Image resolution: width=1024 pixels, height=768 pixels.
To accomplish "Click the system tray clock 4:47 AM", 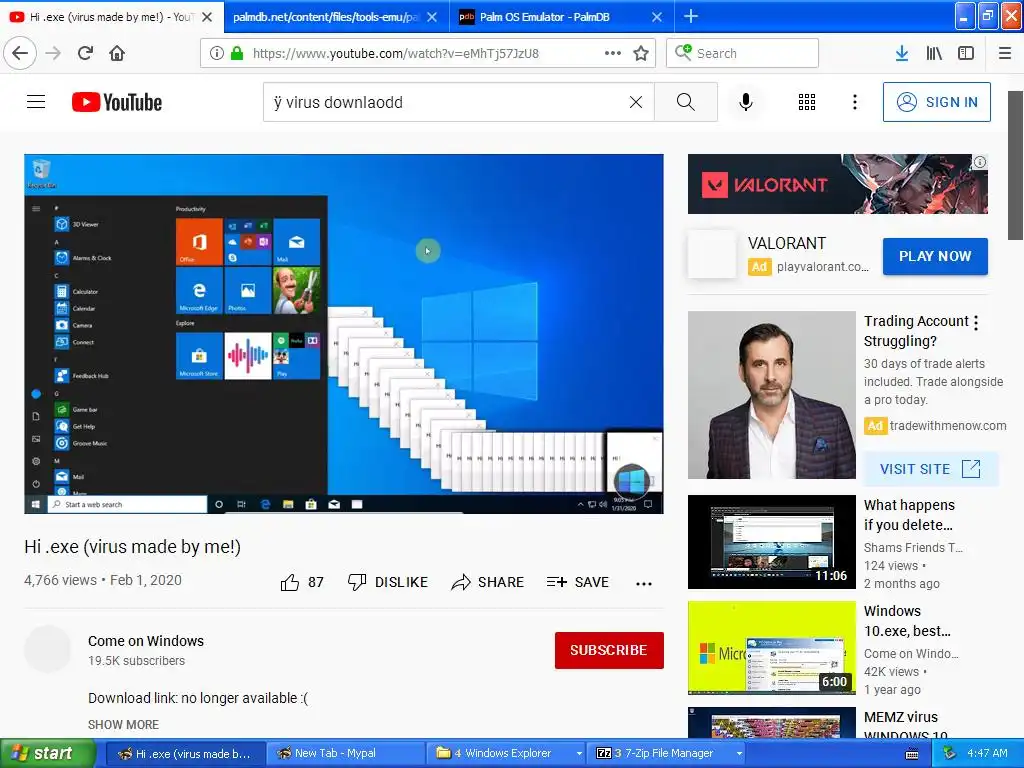I will coord(987,753).
